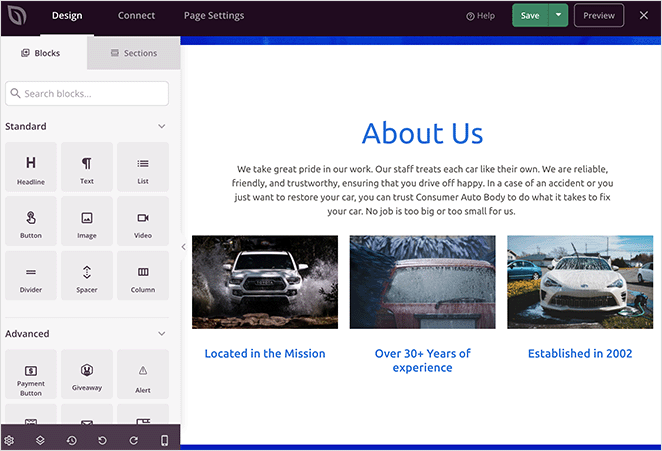Add the Spacer block

(x=87, y=277)
